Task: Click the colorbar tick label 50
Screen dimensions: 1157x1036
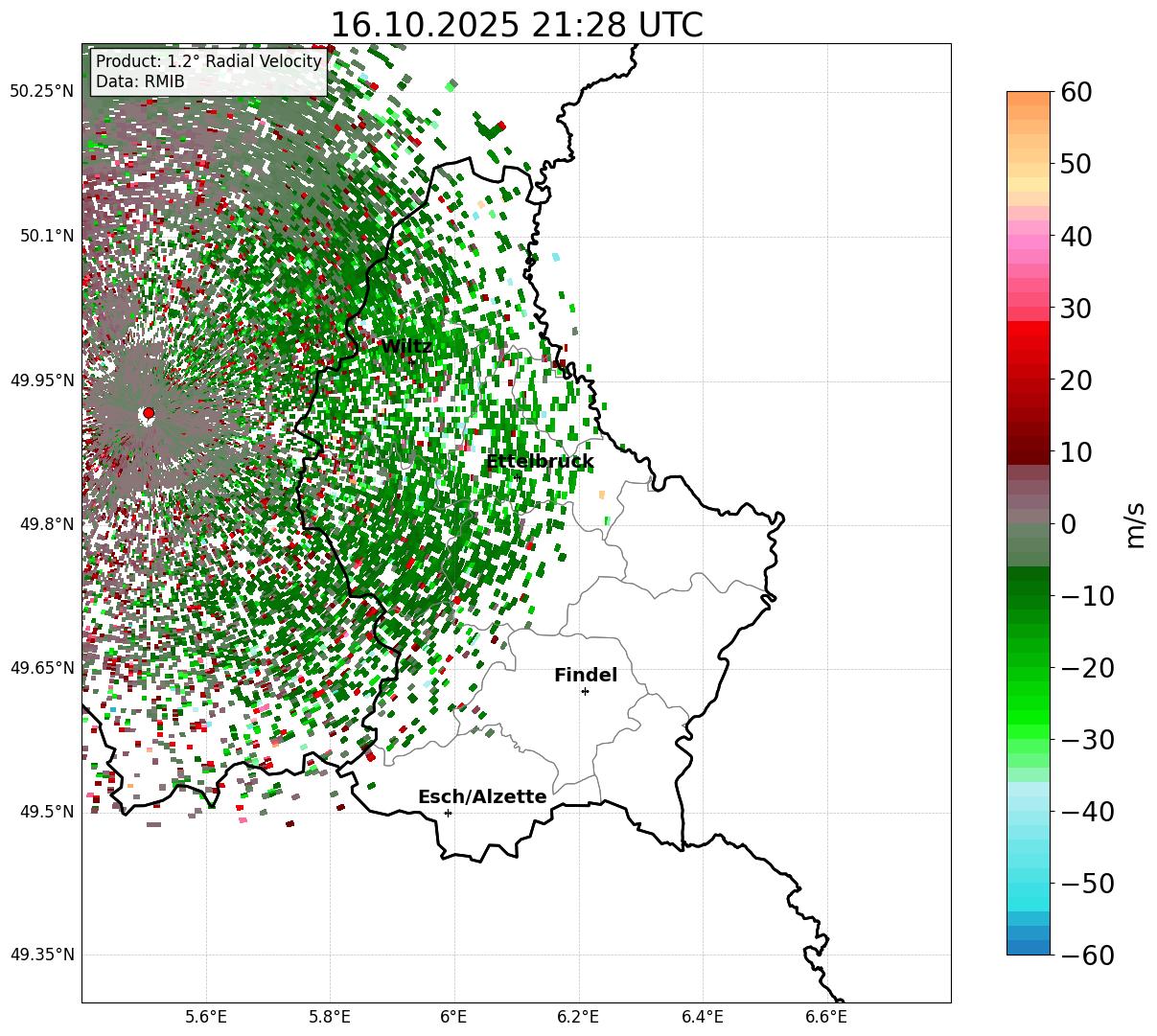Action: coord(1076,164)
